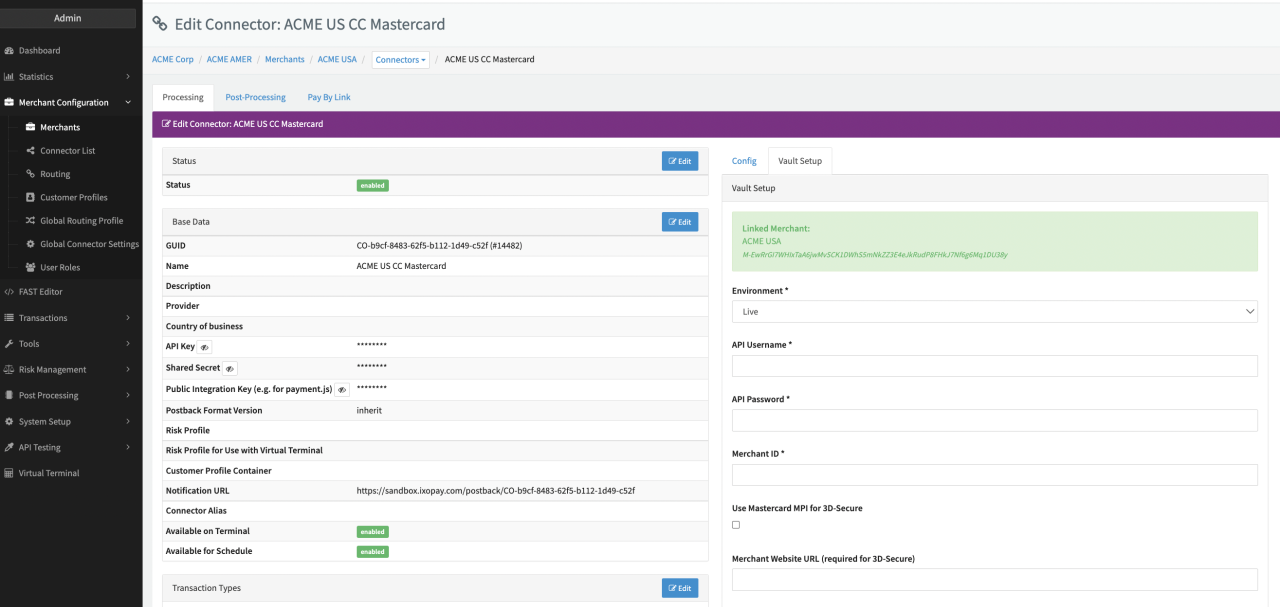The width and height of the screenshot is (1280, 607).
Task: Click the API Username input field
Action: [994, 366]
